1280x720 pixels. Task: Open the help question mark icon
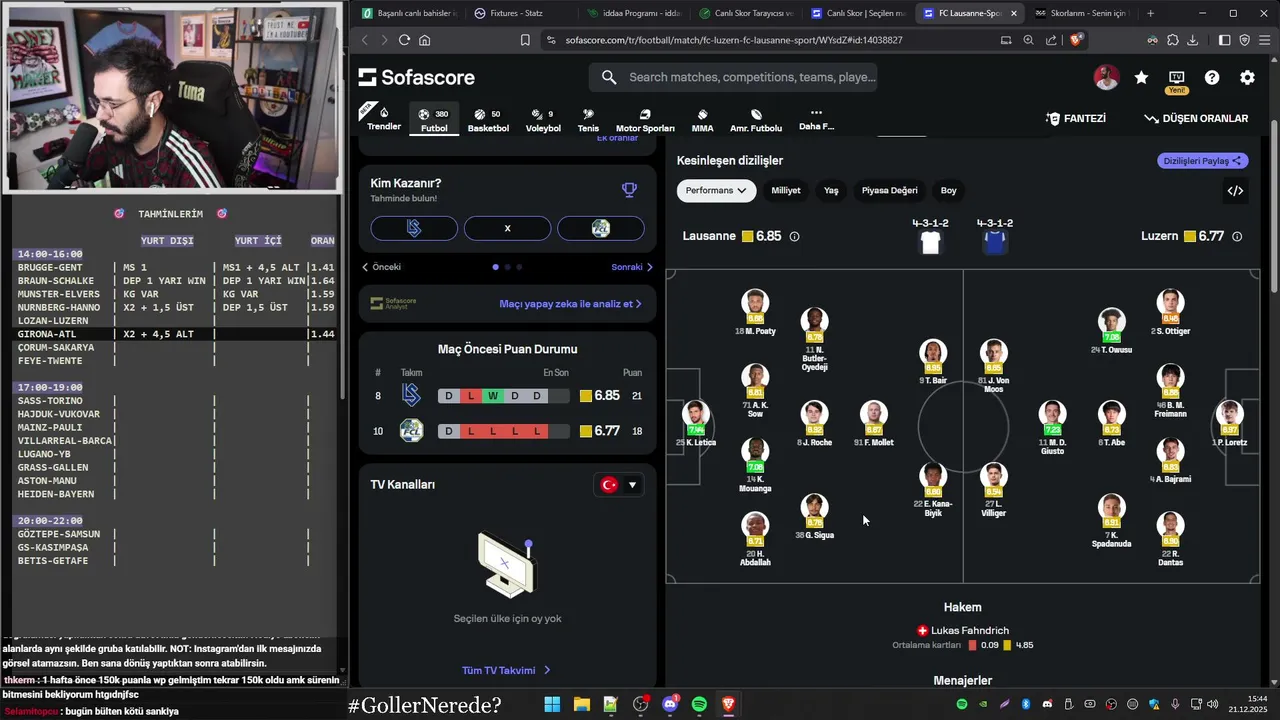coord(1212,78)
